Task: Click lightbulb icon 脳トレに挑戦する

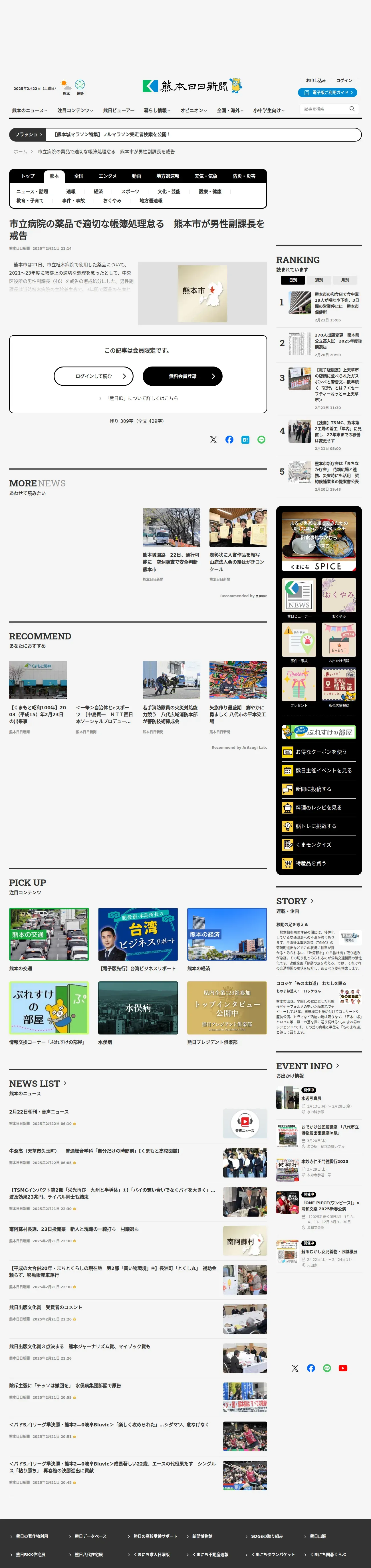Action: coord(288,826)
